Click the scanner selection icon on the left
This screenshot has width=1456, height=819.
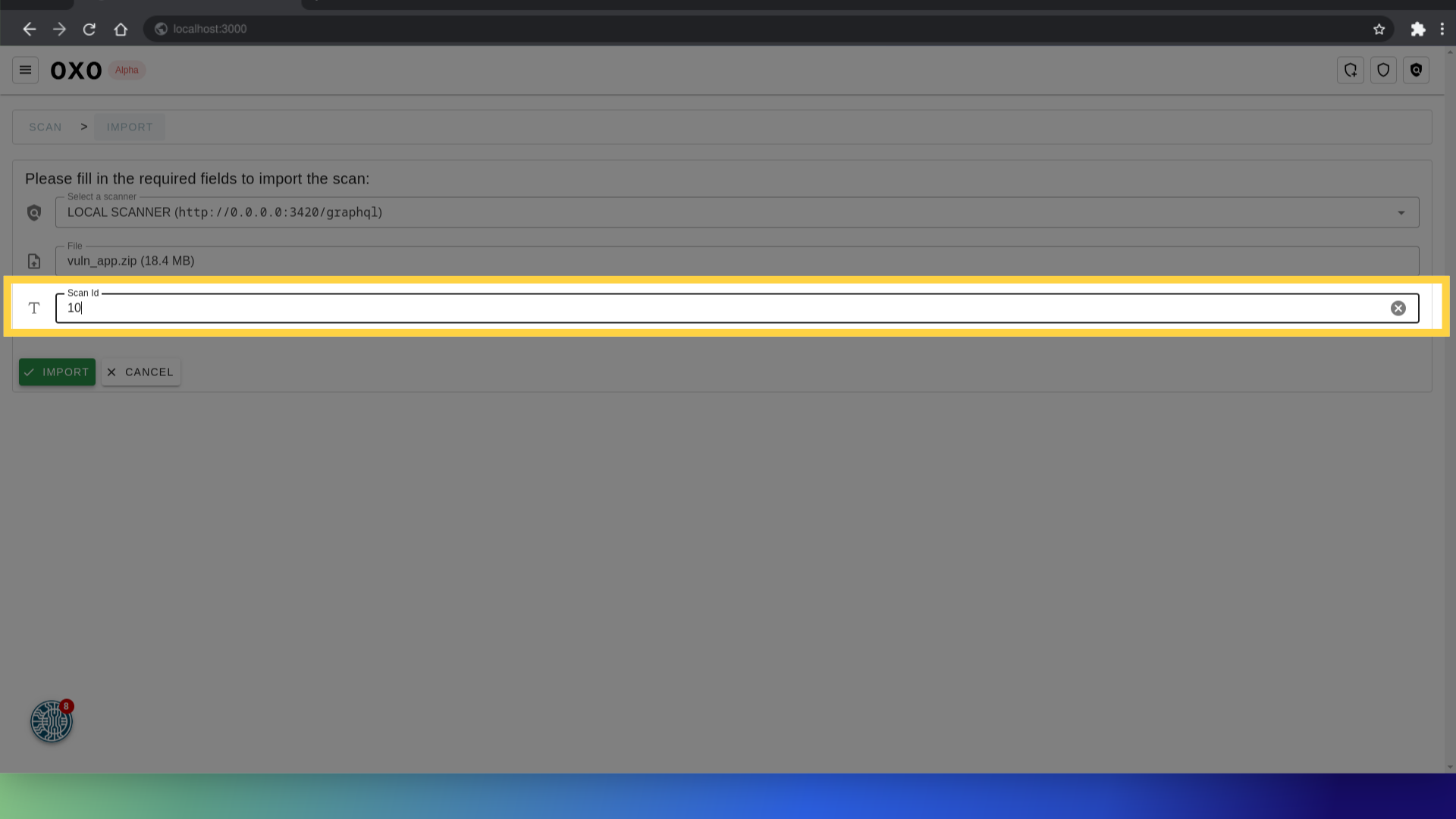(34, 212)
